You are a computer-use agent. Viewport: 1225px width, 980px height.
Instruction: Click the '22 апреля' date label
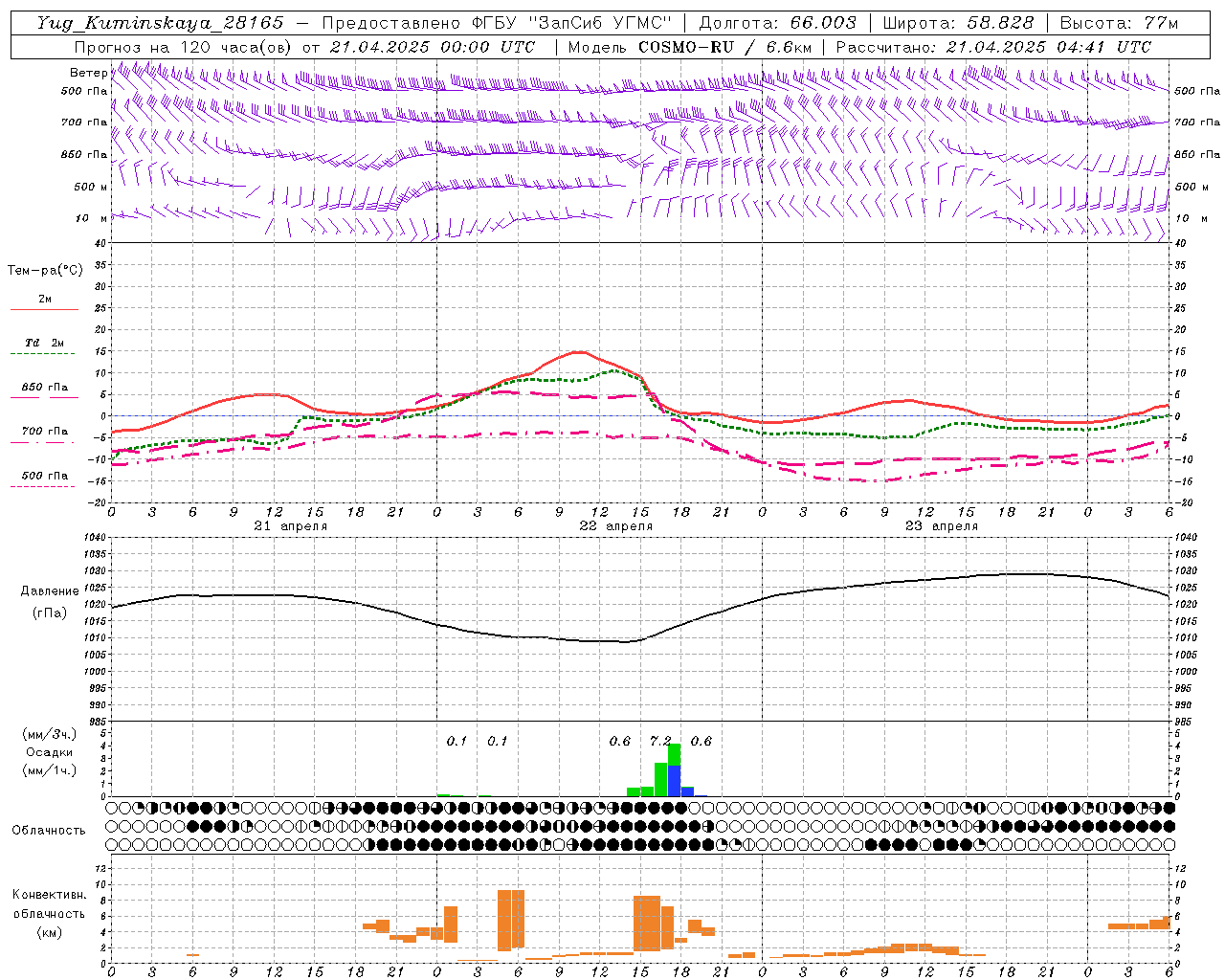tap(615, 526)
